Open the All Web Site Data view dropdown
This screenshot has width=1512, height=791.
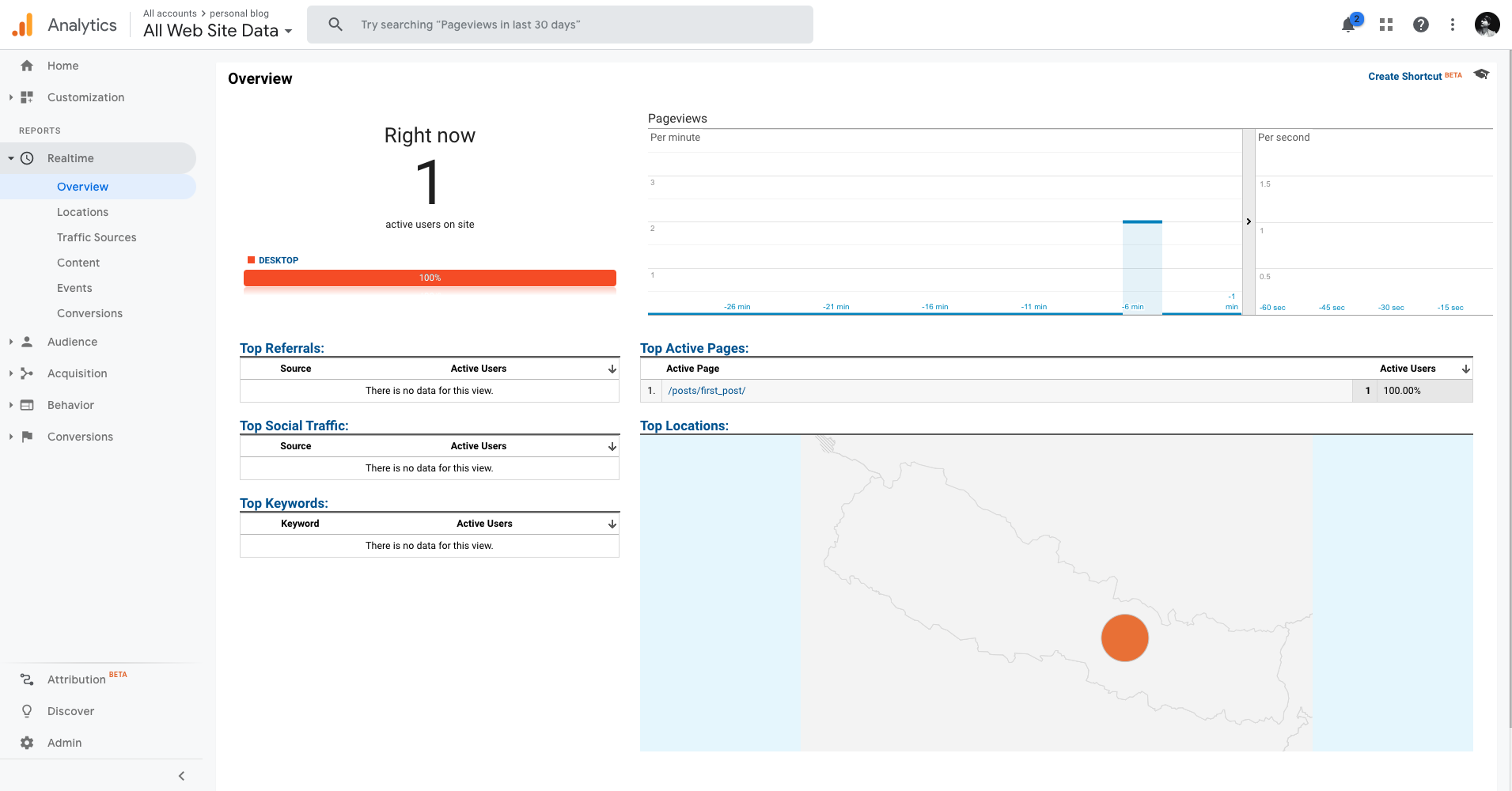(218, 31)
